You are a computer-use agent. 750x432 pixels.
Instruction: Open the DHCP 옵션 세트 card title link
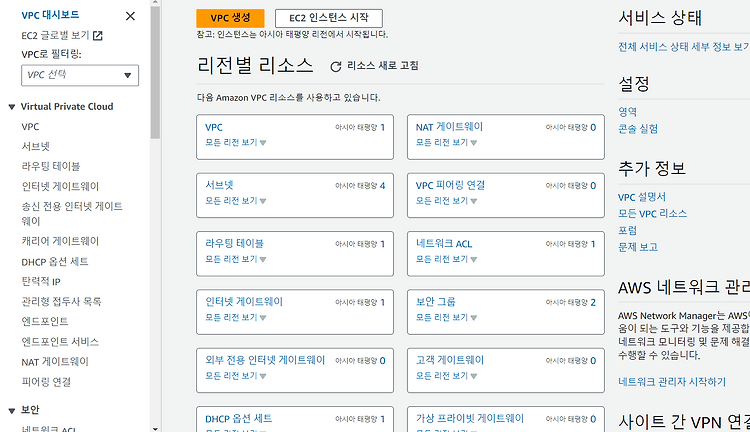click(239, 419)
